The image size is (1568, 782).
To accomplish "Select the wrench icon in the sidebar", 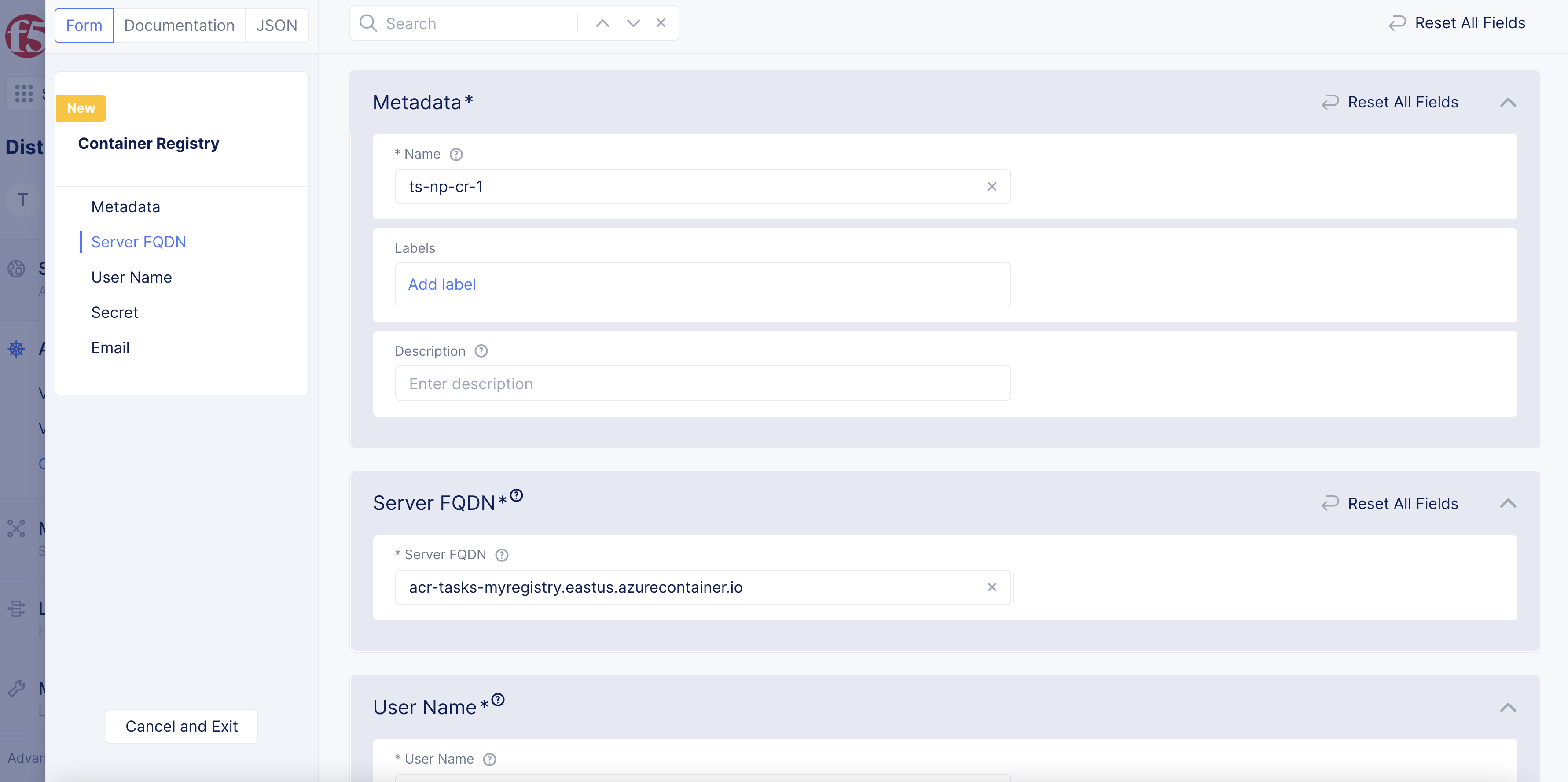I will (16, 689).
